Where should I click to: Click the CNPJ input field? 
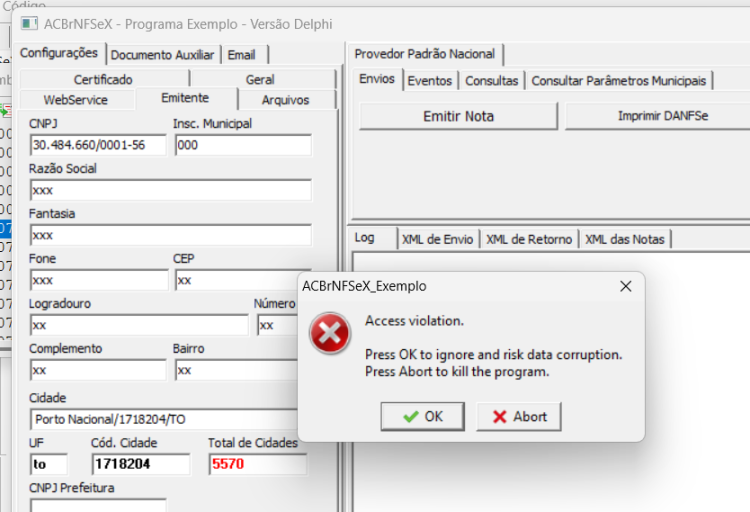98,145
